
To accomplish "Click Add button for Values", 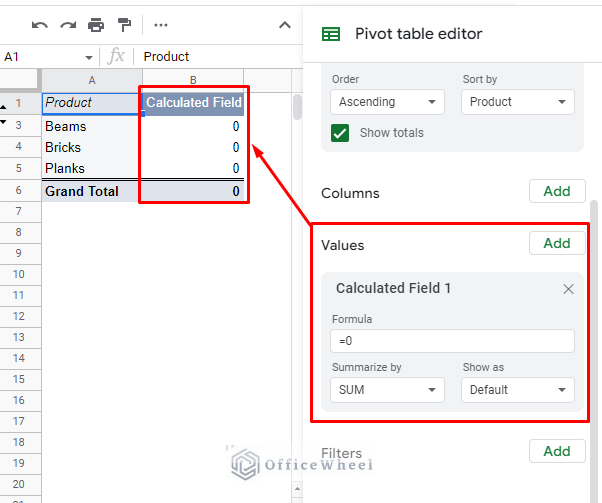I will pos(557,243).
